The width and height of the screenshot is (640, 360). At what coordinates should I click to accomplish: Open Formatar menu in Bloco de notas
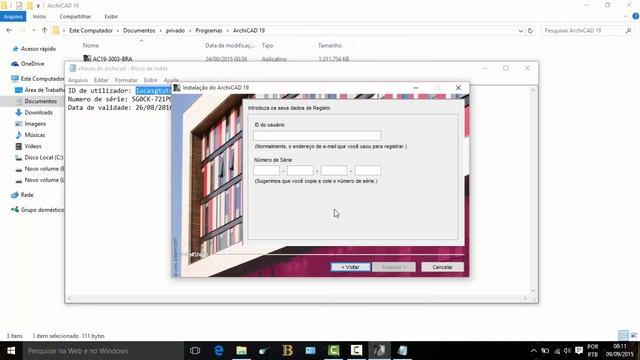(126, 80)
